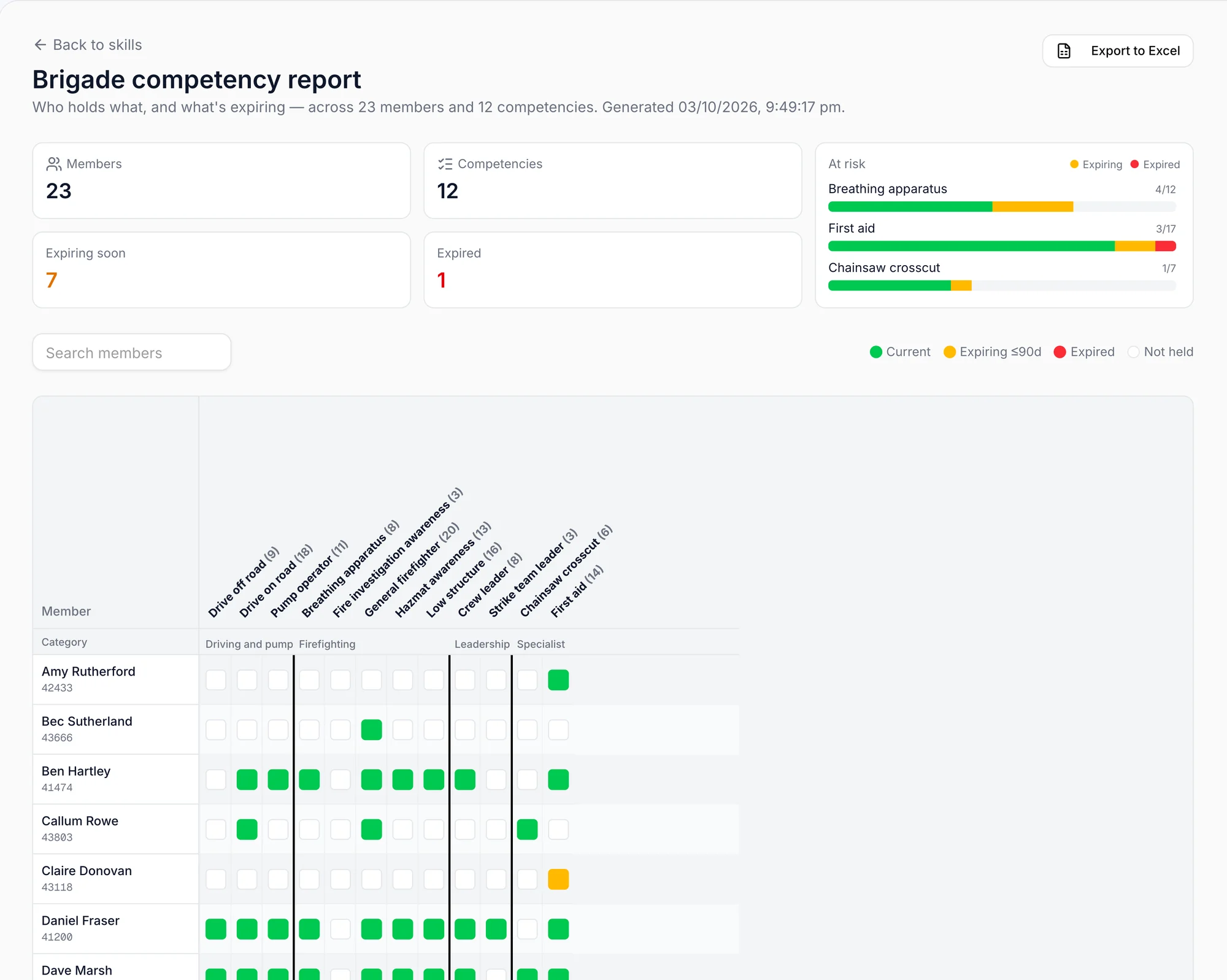This screenshot has height=980, width=1227.
Task: Click Callum Rowe's Drive on road cell
Action: pyautogui.click(x=247, y=830)
